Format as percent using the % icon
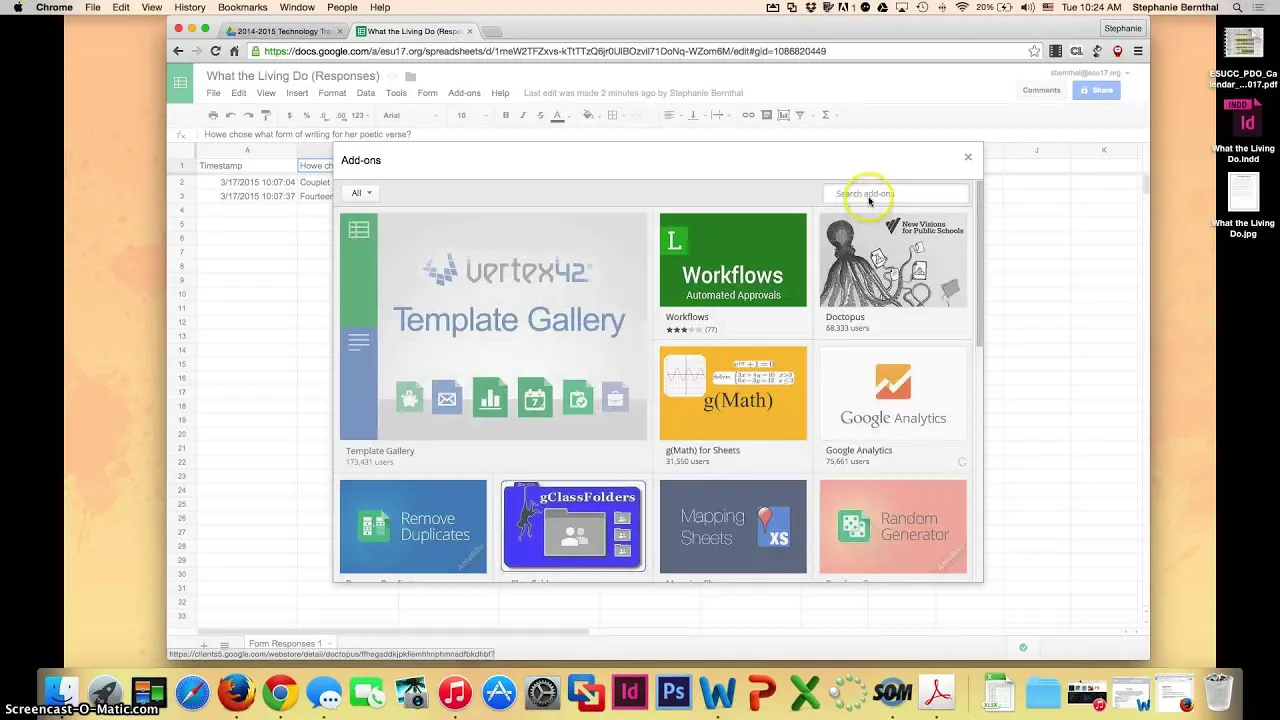The height and width of the screenshot is (720, 1280). 306,115
